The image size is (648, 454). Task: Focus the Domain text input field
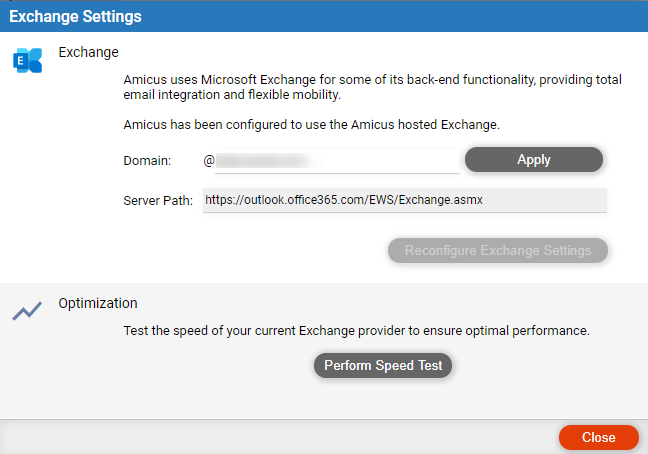point(337,161)
